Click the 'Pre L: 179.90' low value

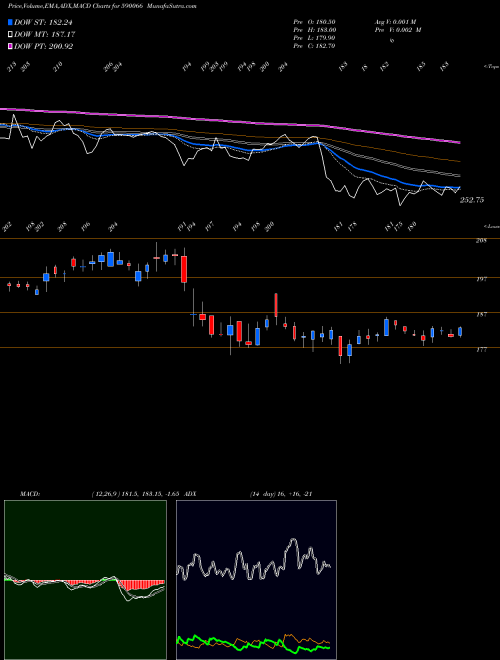click(x=314, y=38)
